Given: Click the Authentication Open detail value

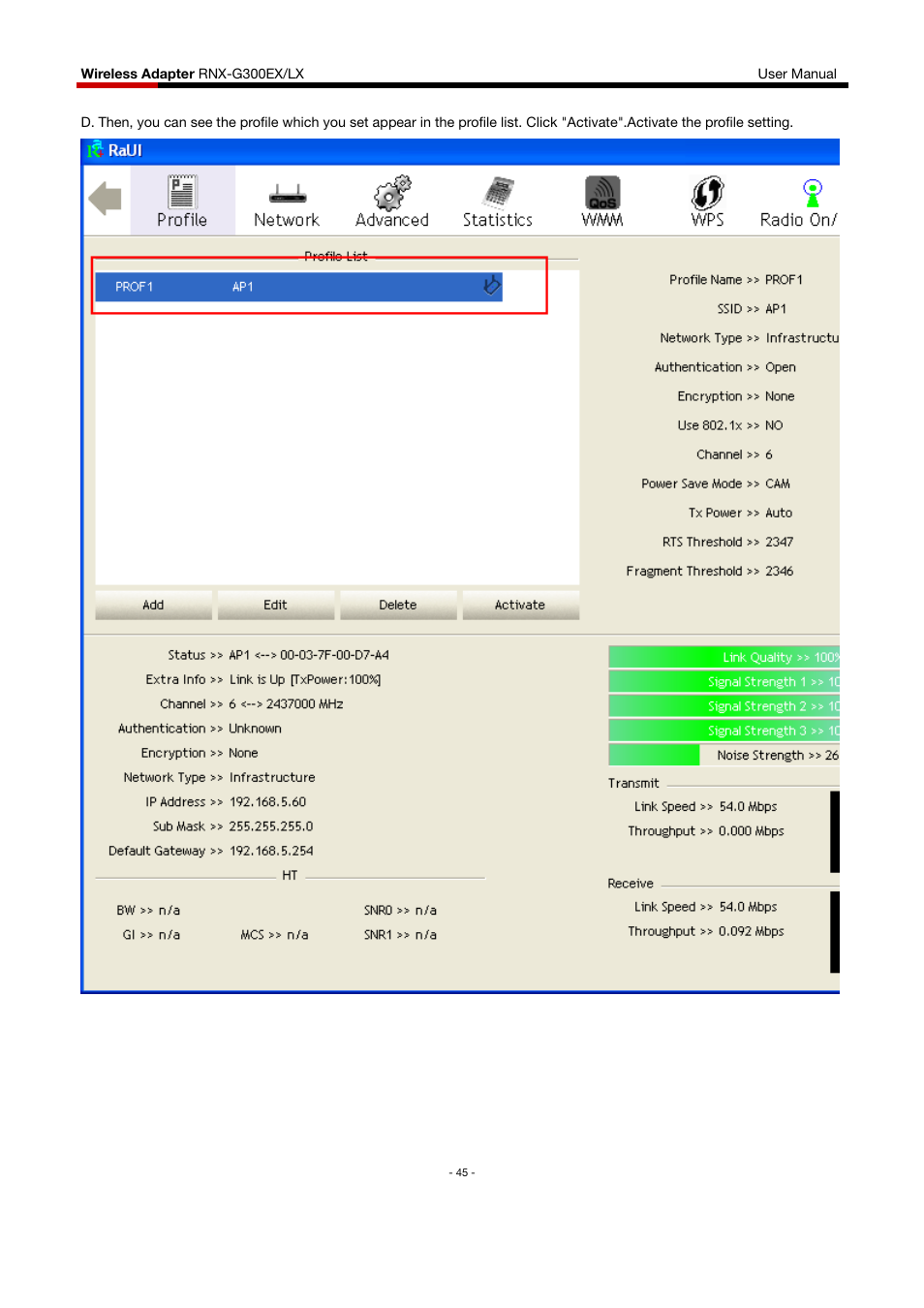Looking at the screenshot, I should point(781,367).
